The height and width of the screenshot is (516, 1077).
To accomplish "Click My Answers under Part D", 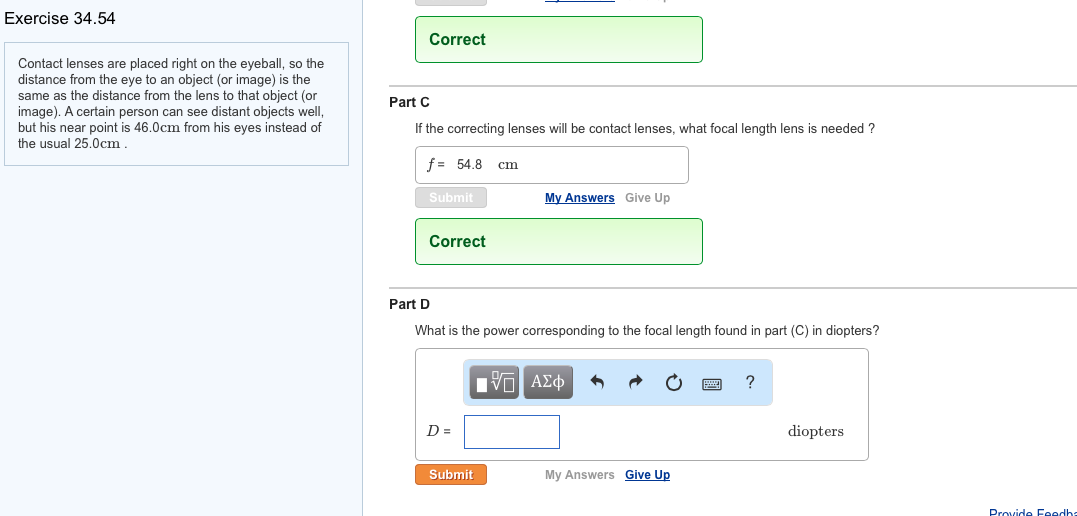I will pyautogui.click(x=580, y=475).
